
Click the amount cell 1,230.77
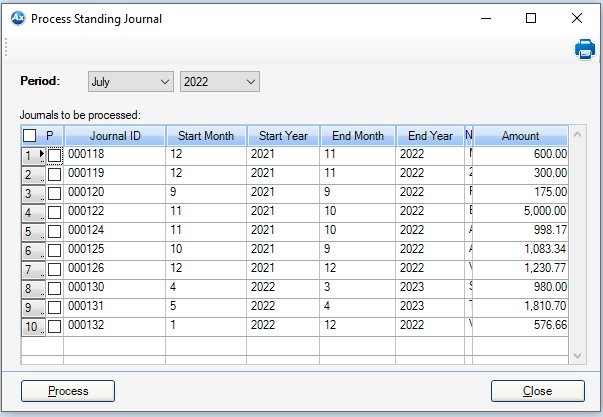520,270
